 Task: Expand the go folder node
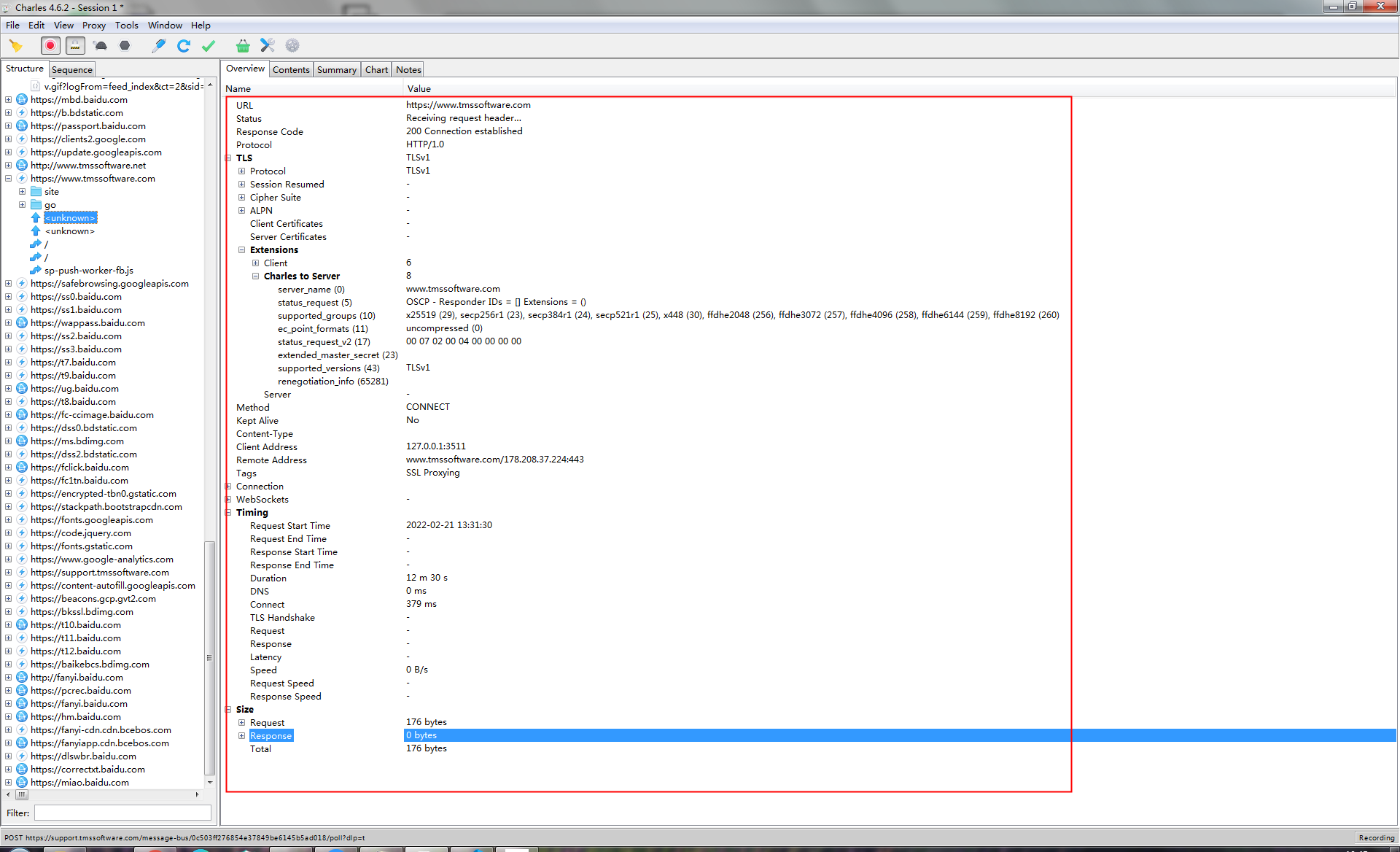22,205
